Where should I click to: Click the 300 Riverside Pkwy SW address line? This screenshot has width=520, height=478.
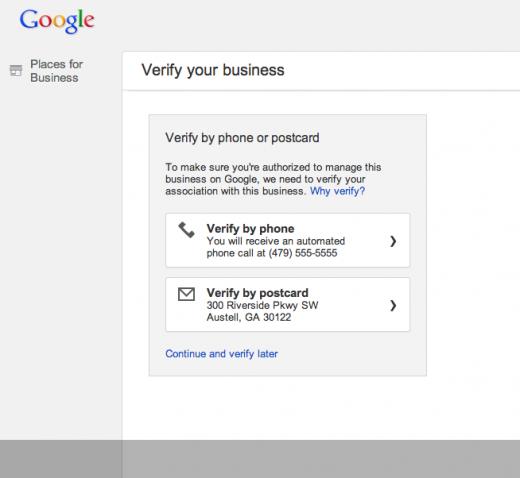(262, 305)
